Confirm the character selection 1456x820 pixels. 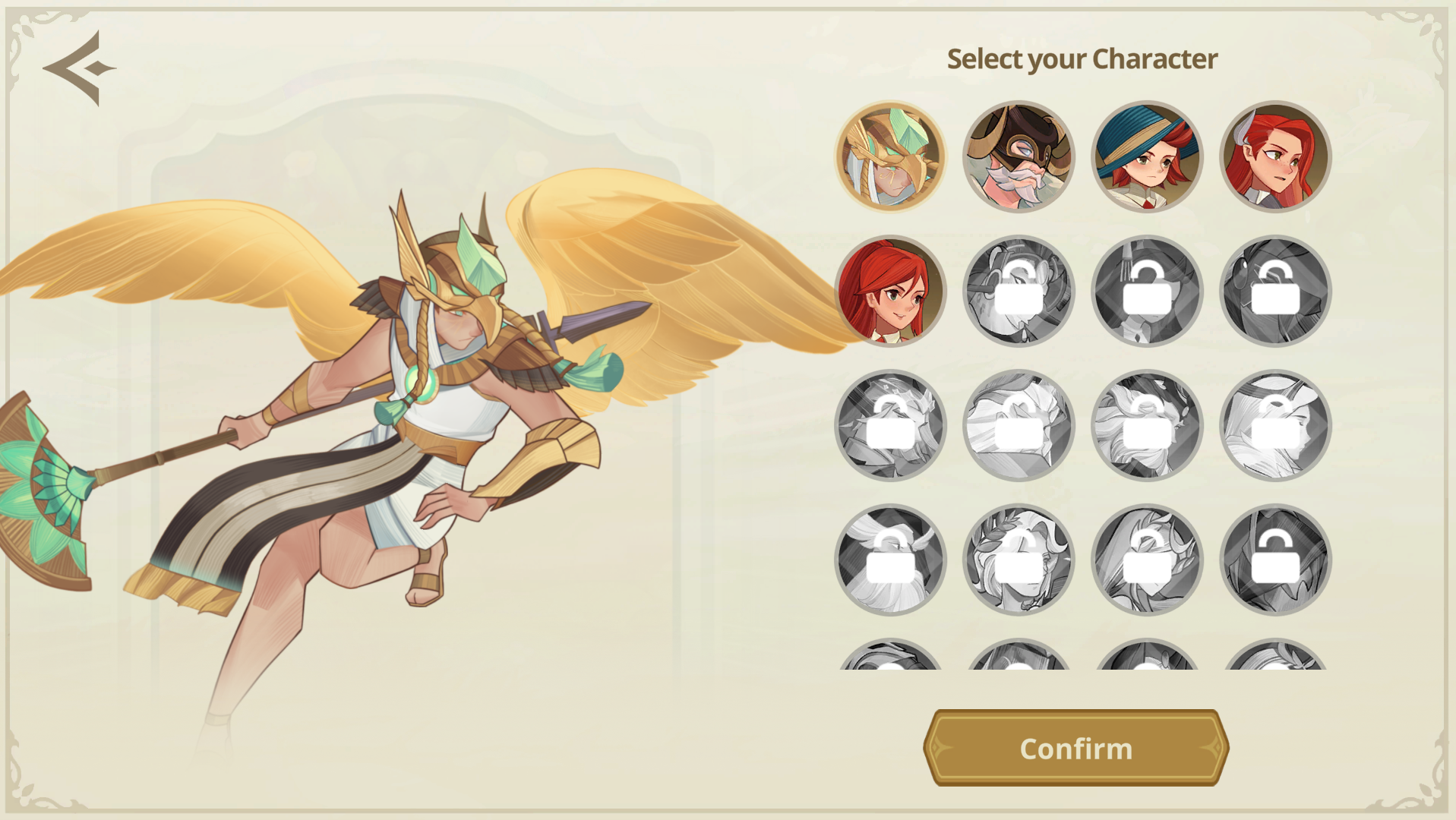pos(1075,748)
